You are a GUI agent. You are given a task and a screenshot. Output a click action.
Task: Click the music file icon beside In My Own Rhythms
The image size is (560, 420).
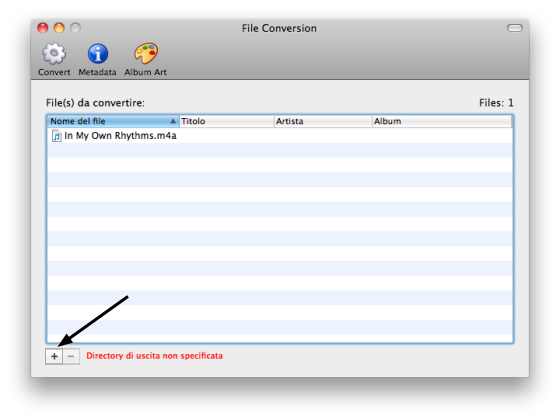click(56, 136)
